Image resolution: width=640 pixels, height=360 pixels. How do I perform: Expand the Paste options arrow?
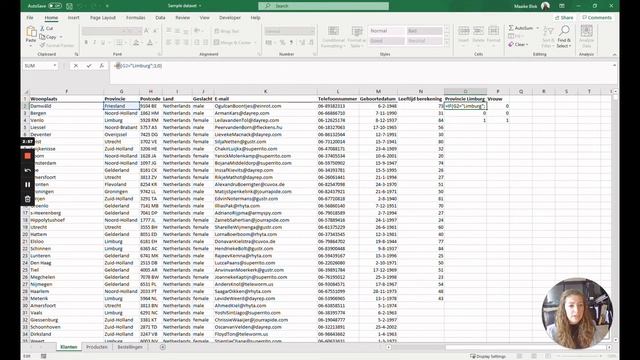click(31, 46)
